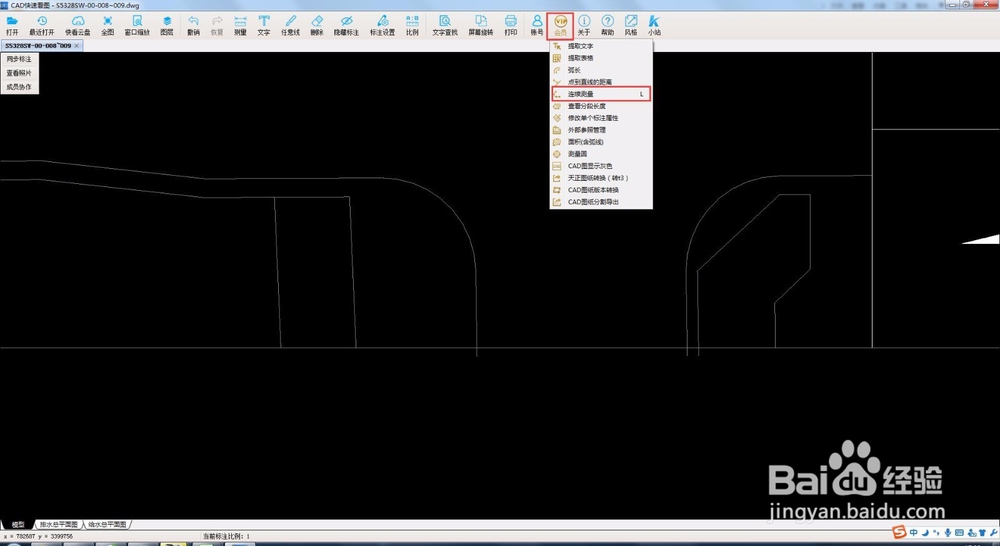1000x546 pixels.
Task: Switch to the 给水总平面图 layout tab
Action: (x=107, y=524)
